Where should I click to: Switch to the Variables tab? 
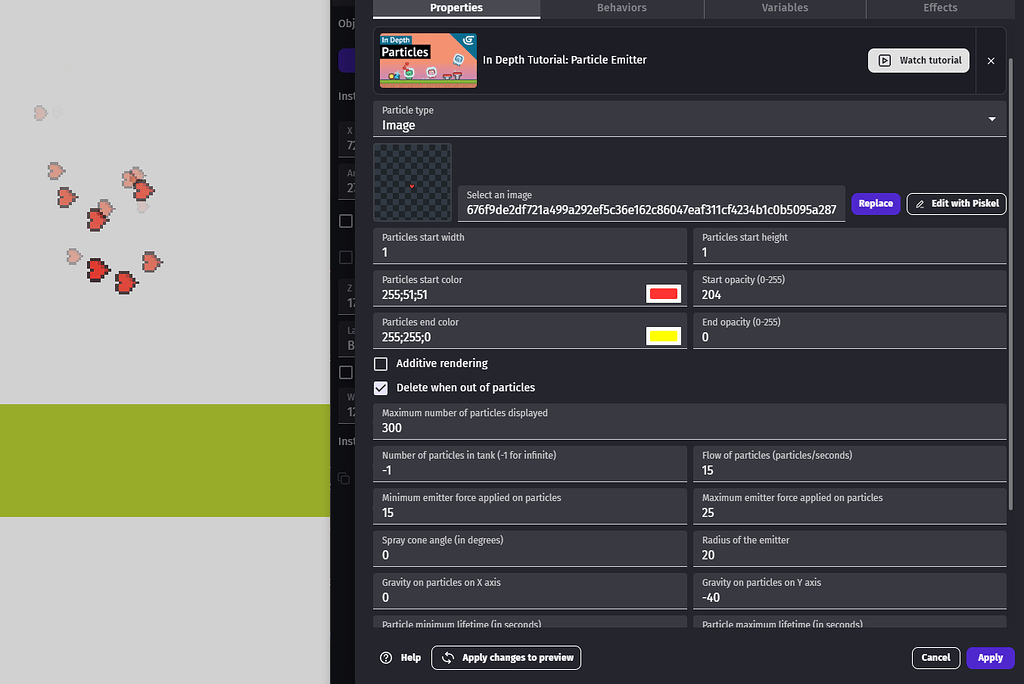click(x=784, y=7)
